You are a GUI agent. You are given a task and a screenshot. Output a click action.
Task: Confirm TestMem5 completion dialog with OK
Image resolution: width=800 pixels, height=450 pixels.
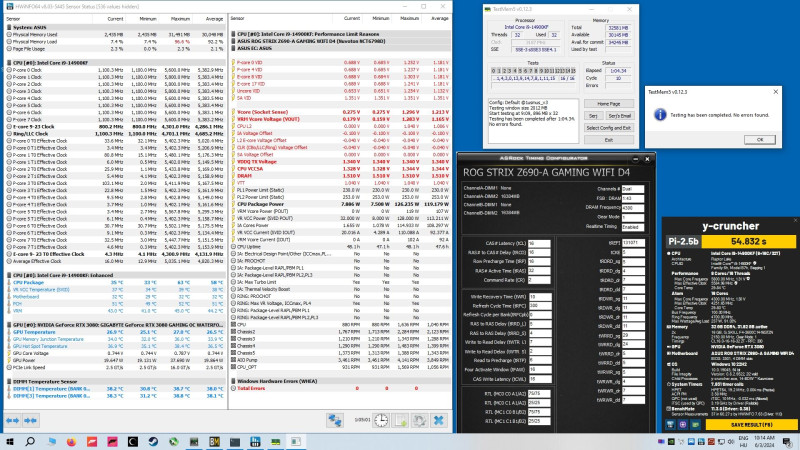[x=759, y=139]
